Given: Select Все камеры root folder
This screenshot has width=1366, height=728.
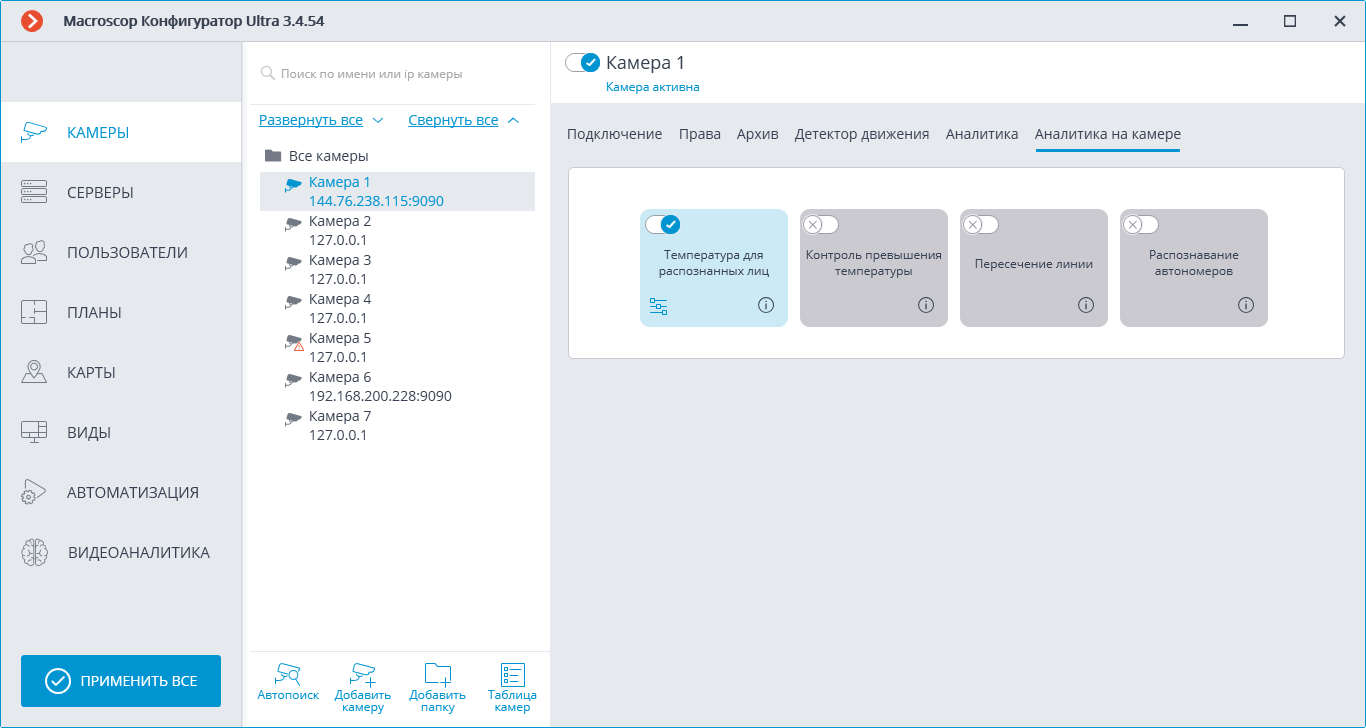Looking at the screenshot, I should point(328,156).
